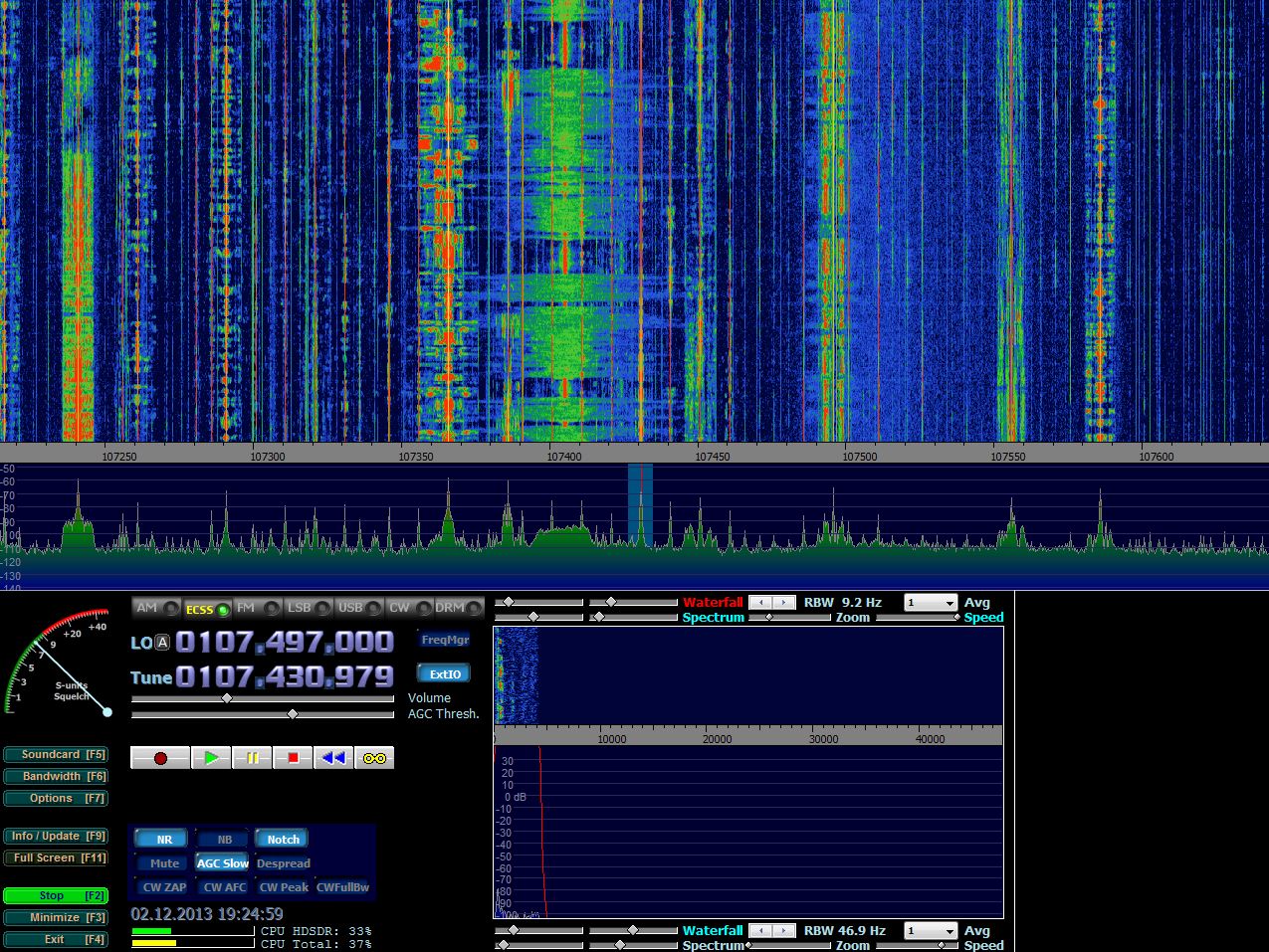
Task: Click the 107500 mark on frequency scale
Action: tap(860, 457)
